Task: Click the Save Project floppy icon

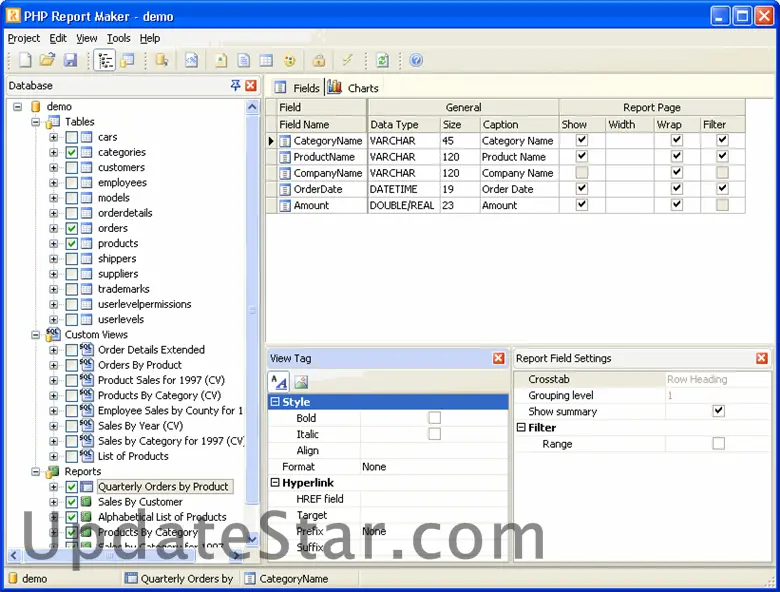Action: [71, 60]
